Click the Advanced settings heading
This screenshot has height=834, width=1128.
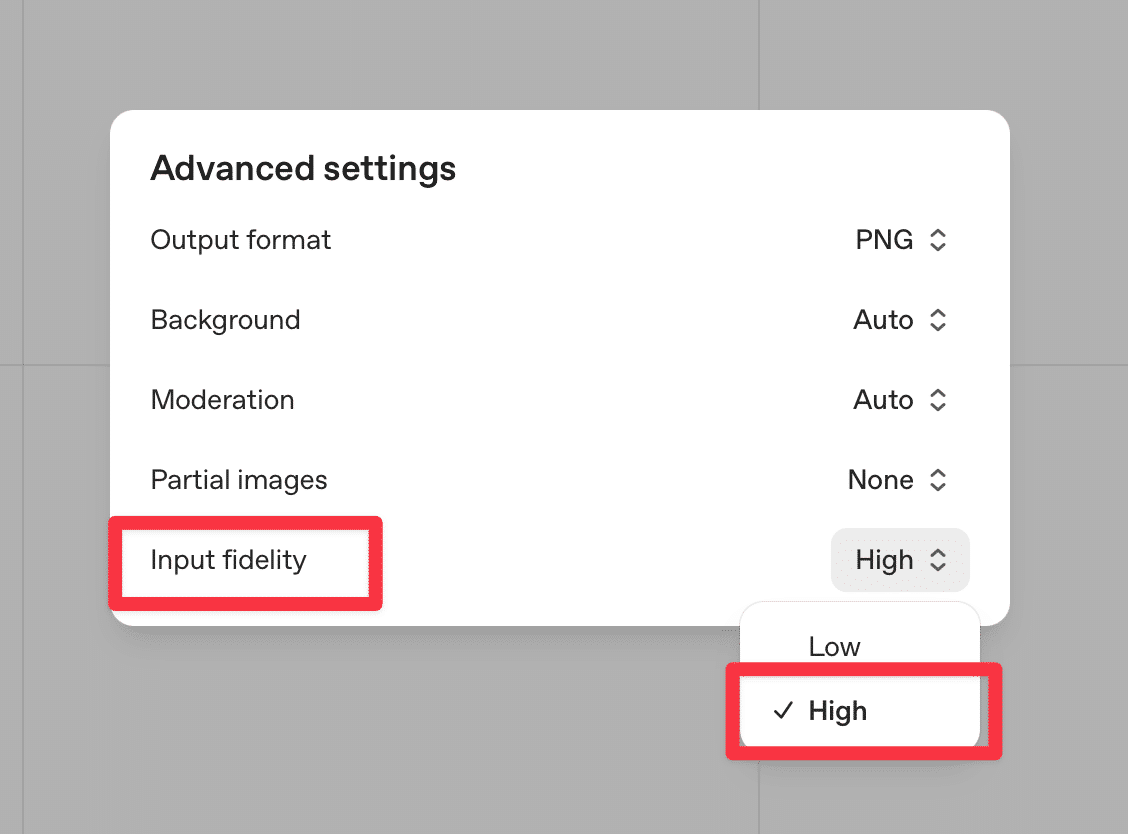303,168
